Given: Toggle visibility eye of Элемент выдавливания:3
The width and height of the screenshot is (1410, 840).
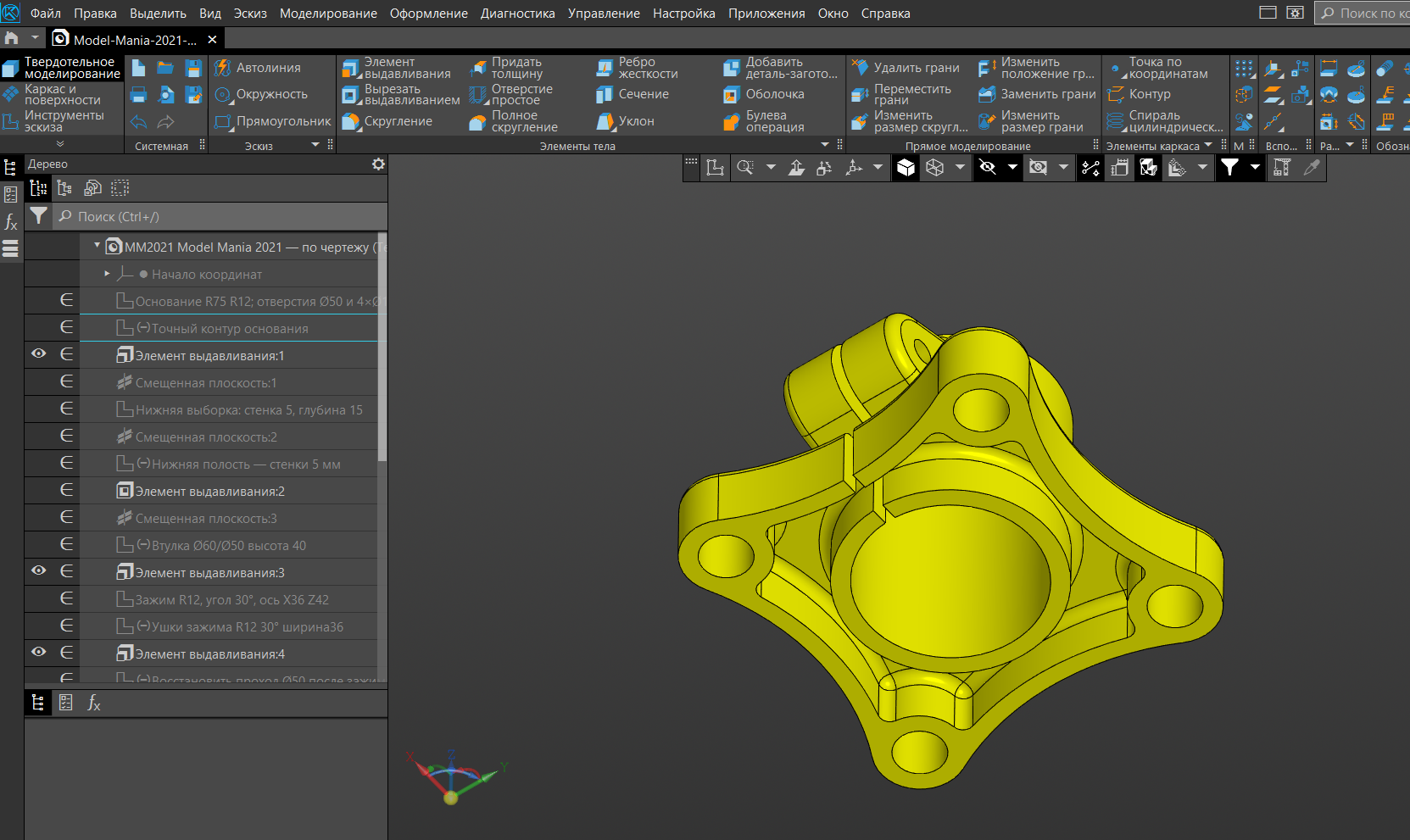Looking at the screenshot, I should point(39,570).
